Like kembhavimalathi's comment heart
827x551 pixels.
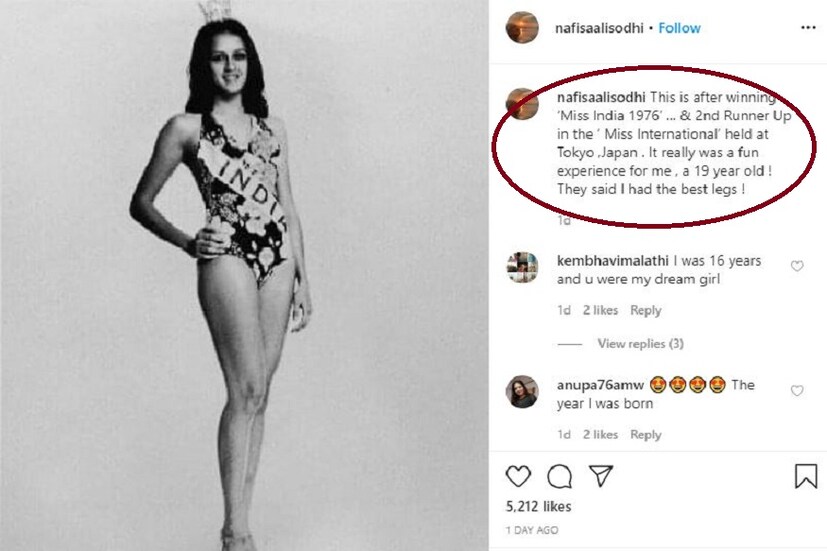pyautogui.click(x=797, y=266)
